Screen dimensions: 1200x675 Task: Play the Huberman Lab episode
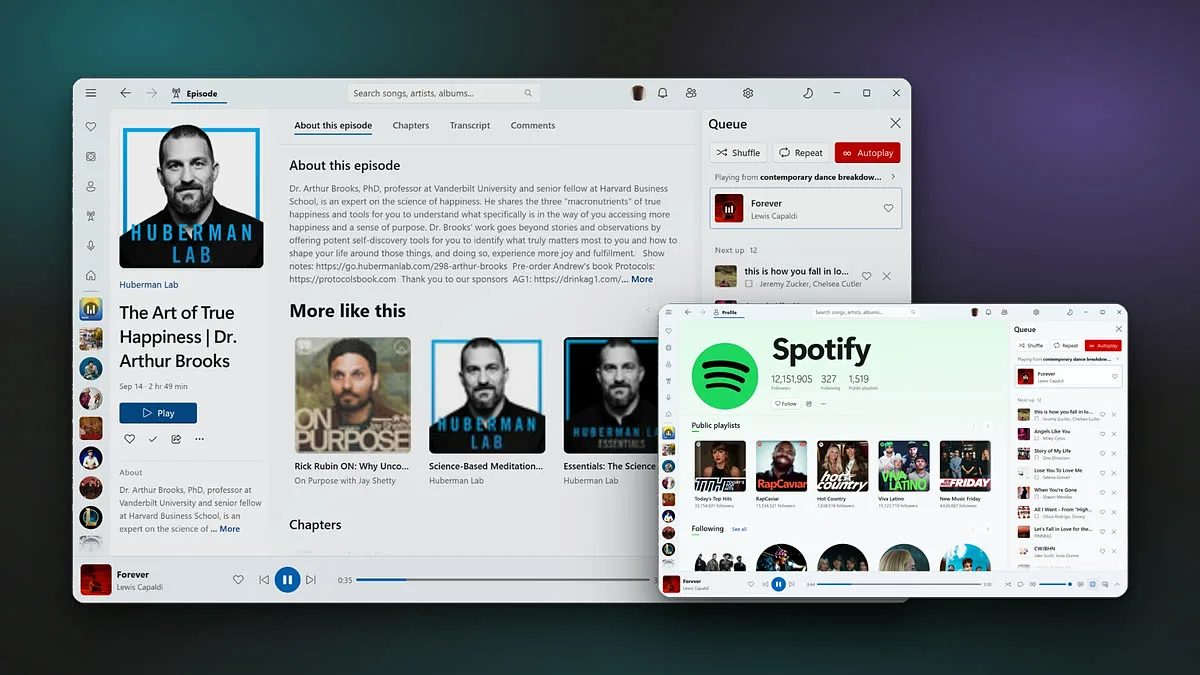tap(158, 413)
